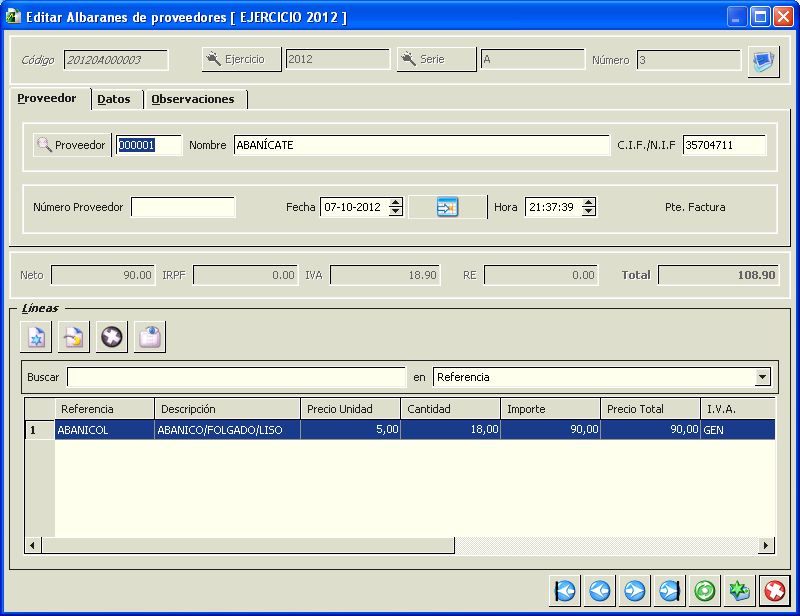This screenshot has width=800, height=616.
Task: Click the IVA field showing 18.90
Action: [385, 275]
